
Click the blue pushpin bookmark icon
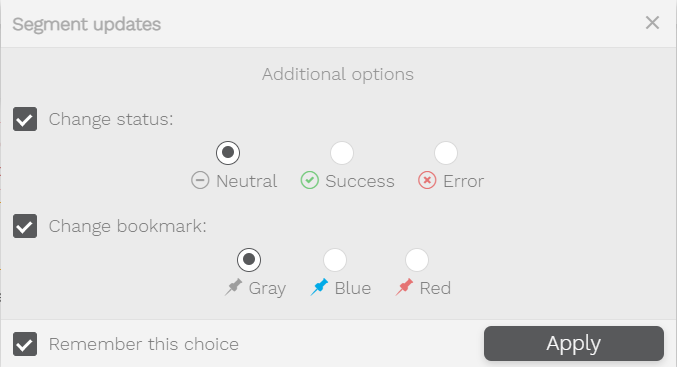click(320, 287)
